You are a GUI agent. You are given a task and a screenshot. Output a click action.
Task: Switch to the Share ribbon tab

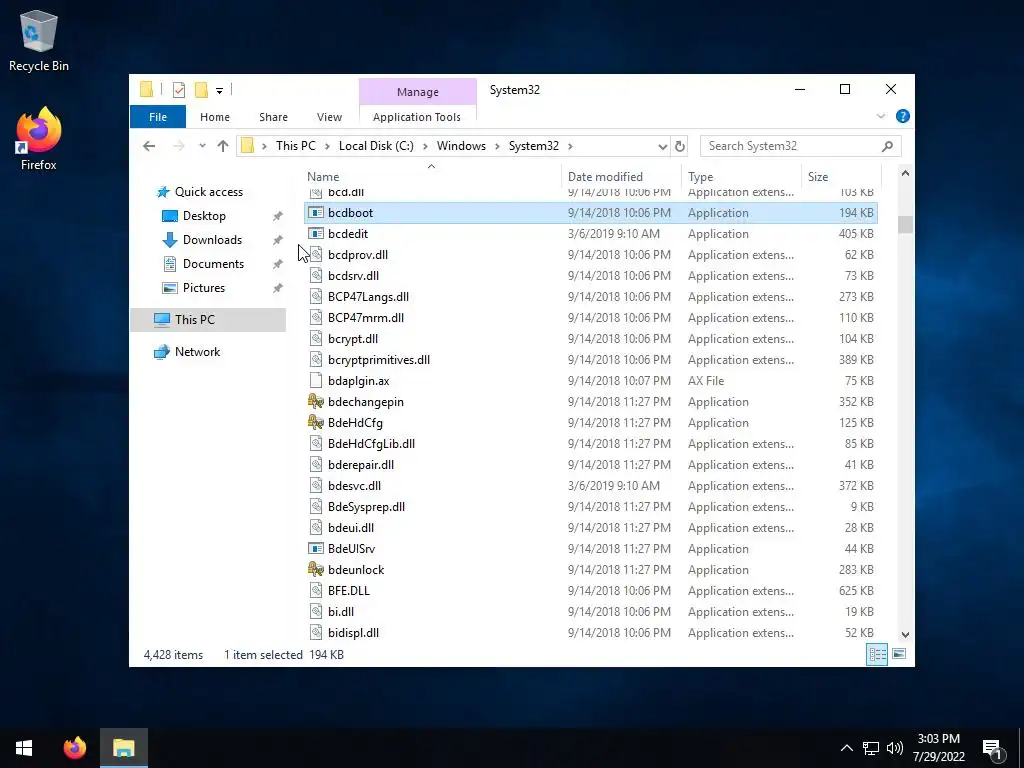[273, 117]
